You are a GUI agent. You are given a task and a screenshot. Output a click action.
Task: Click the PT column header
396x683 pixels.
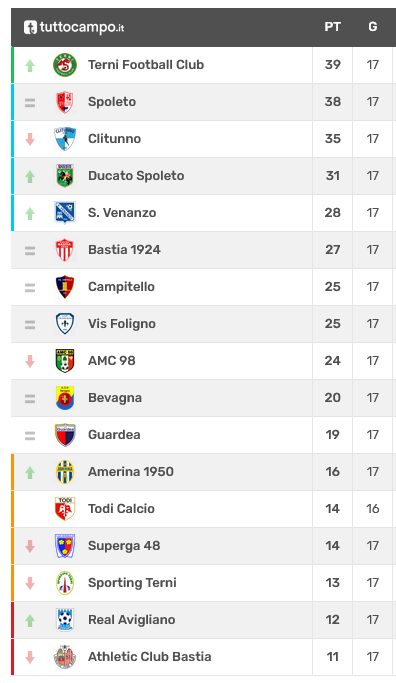tap(332, 27)
